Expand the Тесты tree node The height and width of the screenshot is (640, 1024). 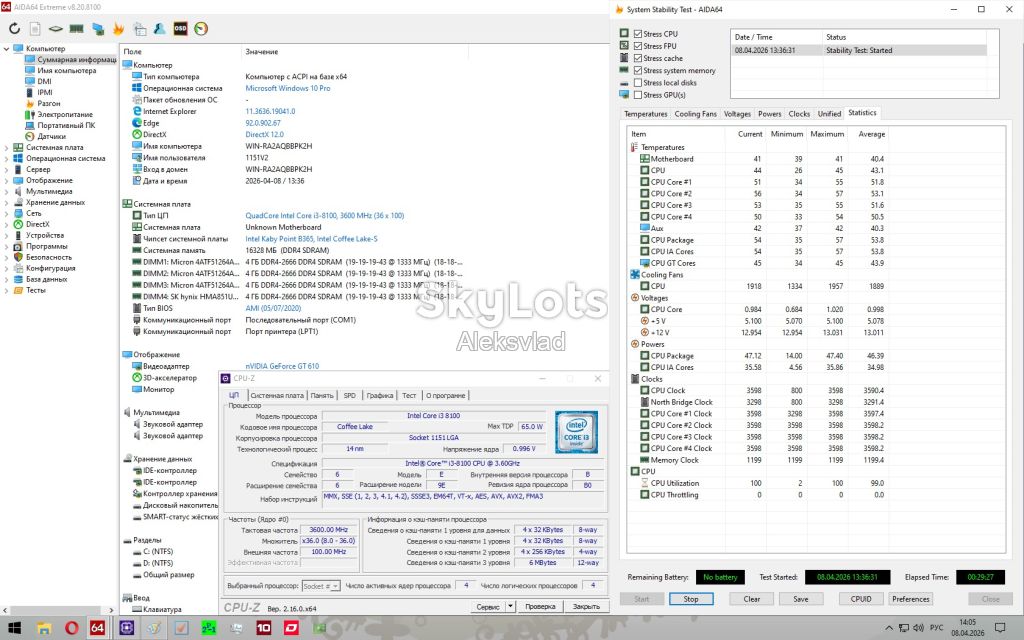click(7, 291)
